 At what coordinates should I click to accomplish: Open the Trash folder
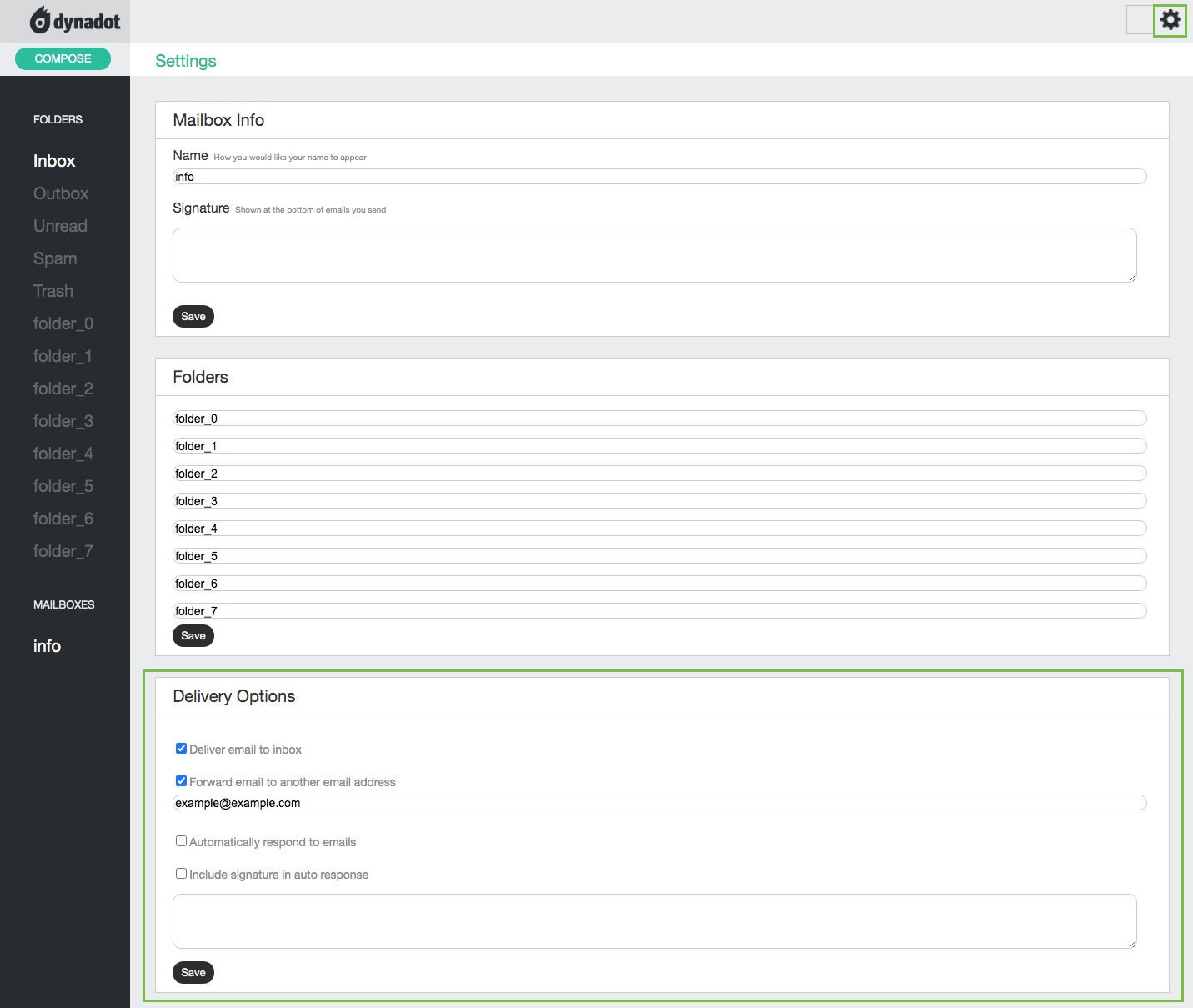53,290
